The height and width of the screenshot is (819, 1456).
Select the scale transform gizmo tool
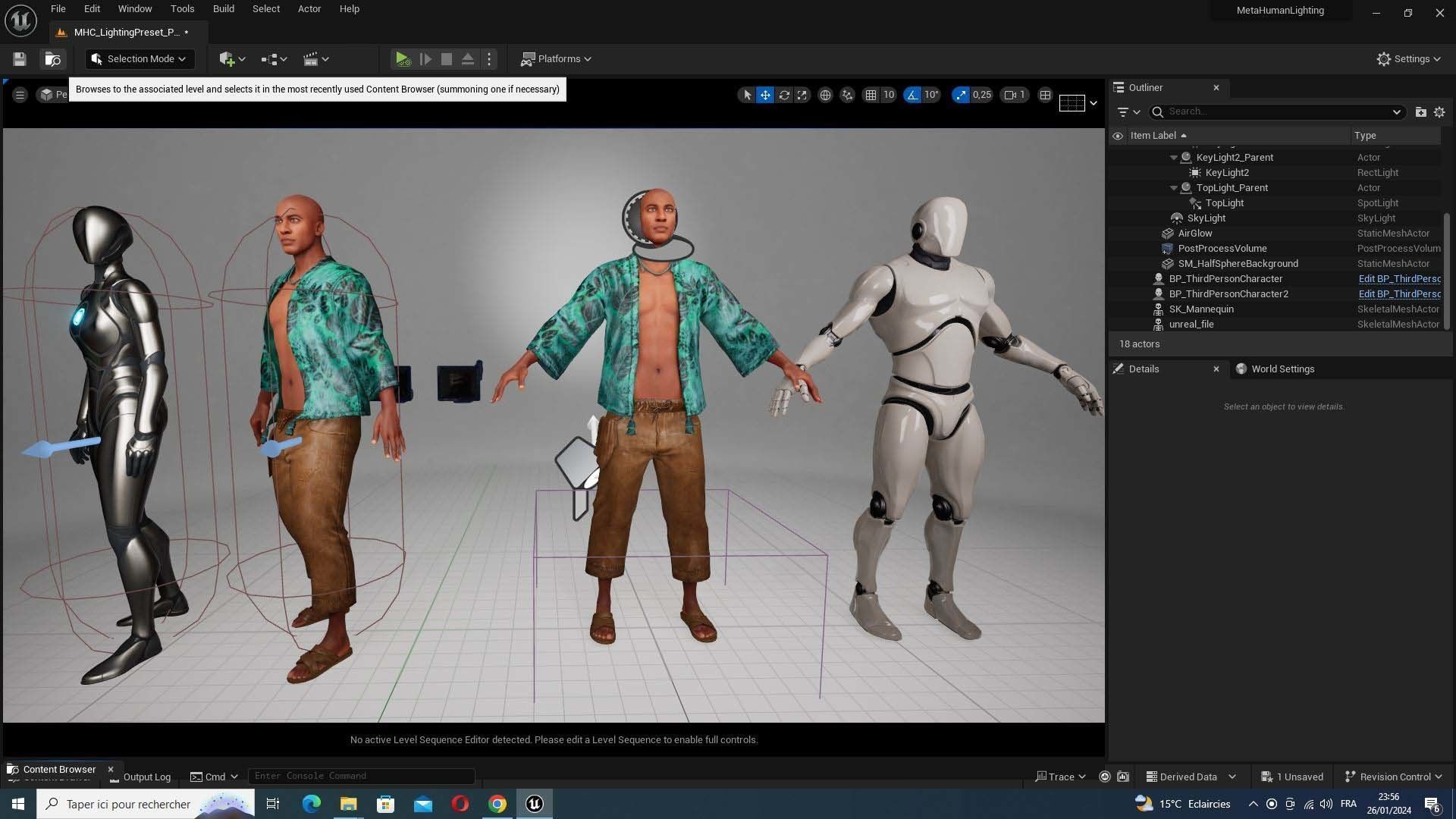(802, 95)
